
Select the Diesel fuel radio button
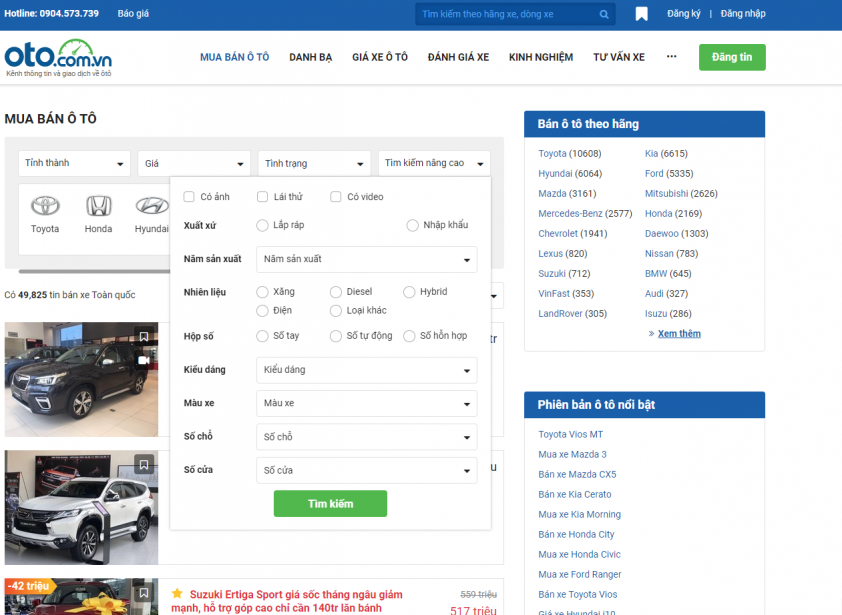tap(336, 292)
